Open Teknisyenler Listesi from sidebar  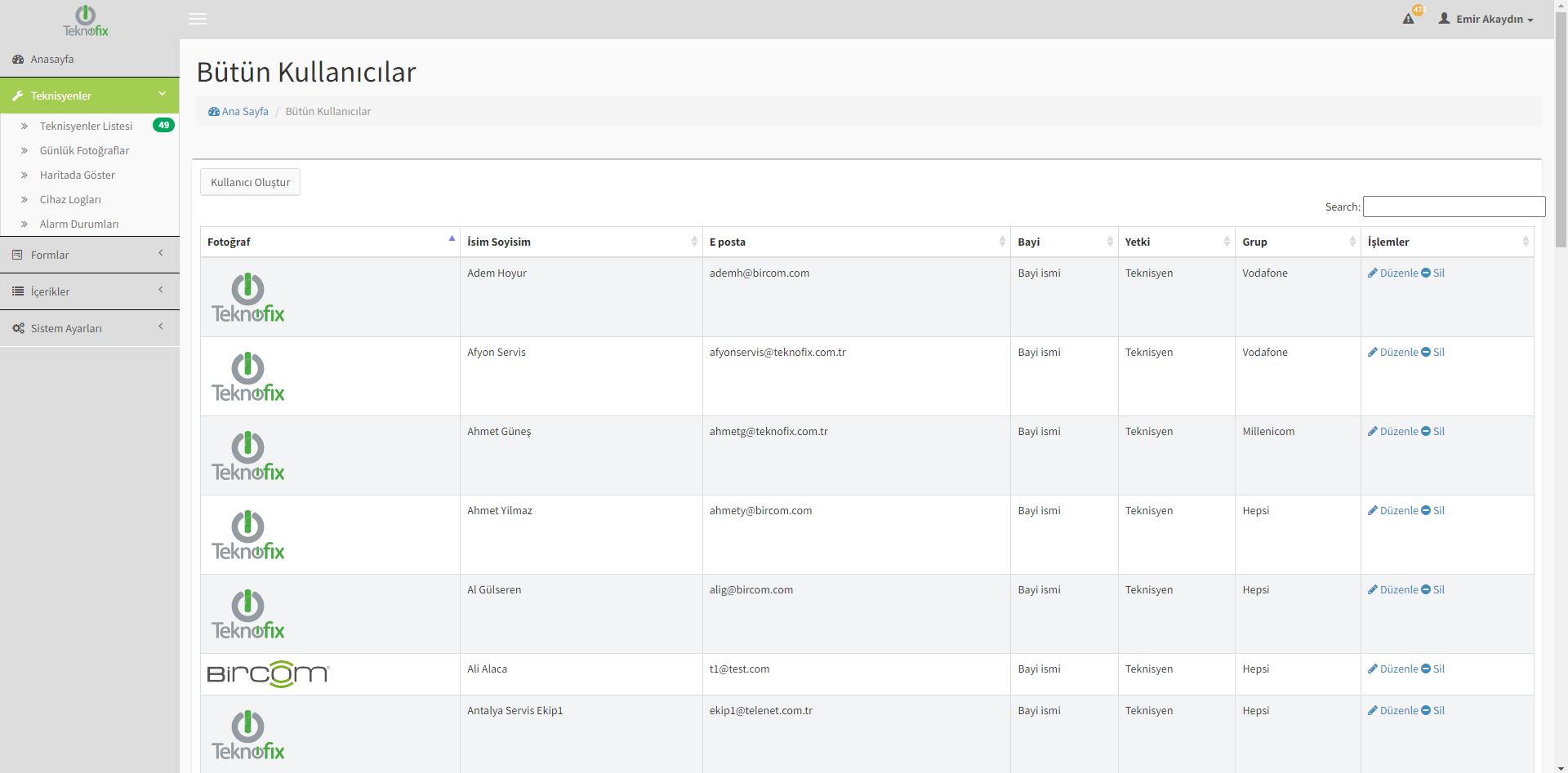(x=86, y=126)
